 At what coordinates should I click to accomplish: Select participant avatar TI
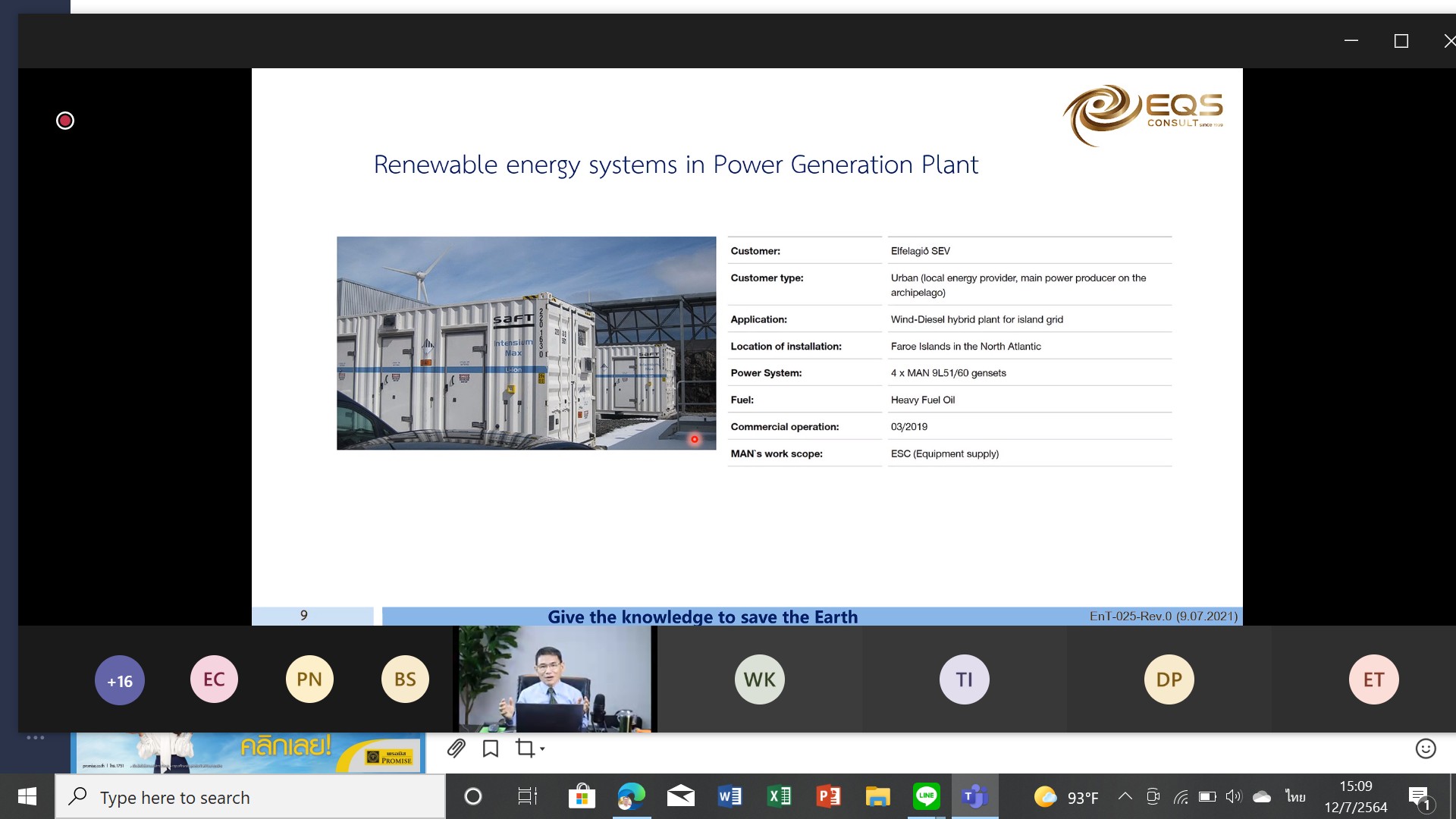pyautogui.click(x=965, y=679)
